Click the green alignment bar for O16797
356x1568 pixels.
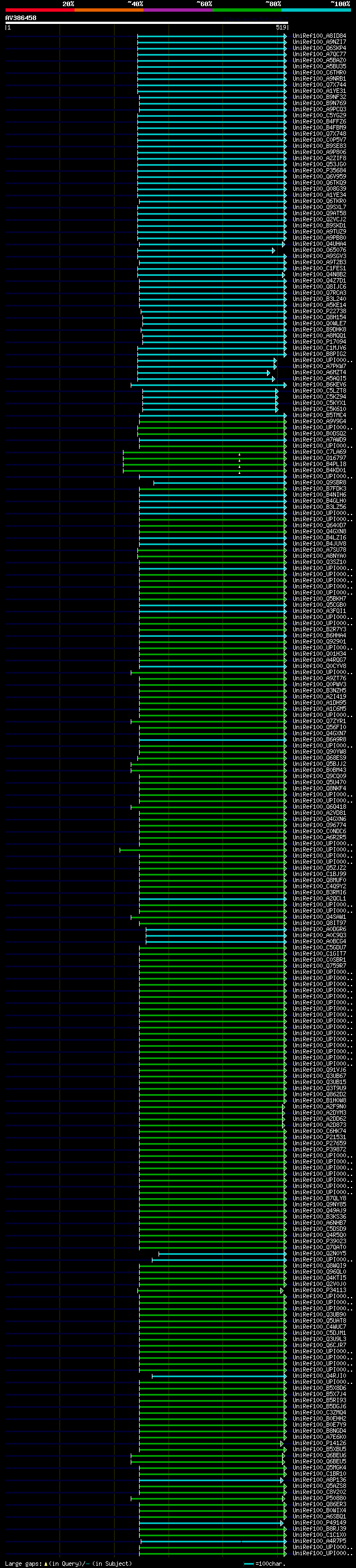pyautogui.click(x=205, y=458)
